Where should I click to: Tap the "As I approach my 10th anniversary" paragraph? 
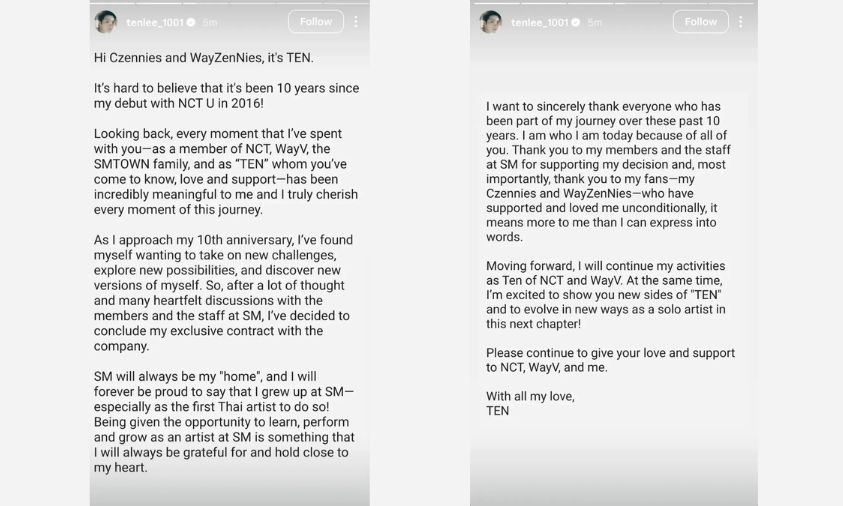221,293
